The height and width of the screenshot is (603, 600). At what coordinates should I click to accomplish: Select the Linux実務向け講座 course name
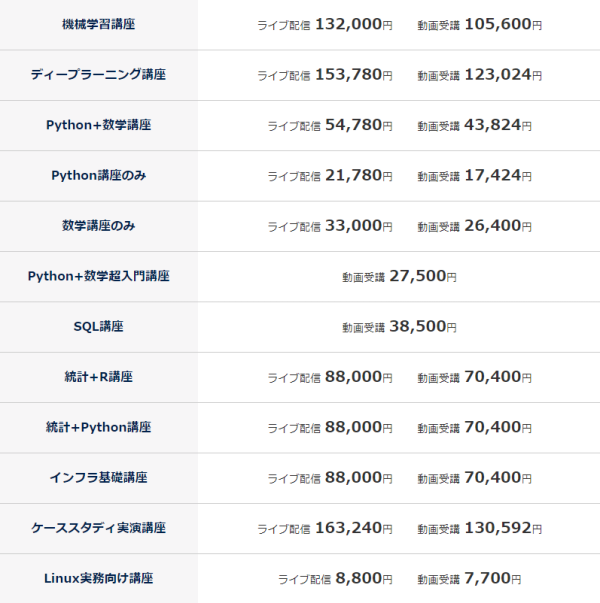(98, 578)
